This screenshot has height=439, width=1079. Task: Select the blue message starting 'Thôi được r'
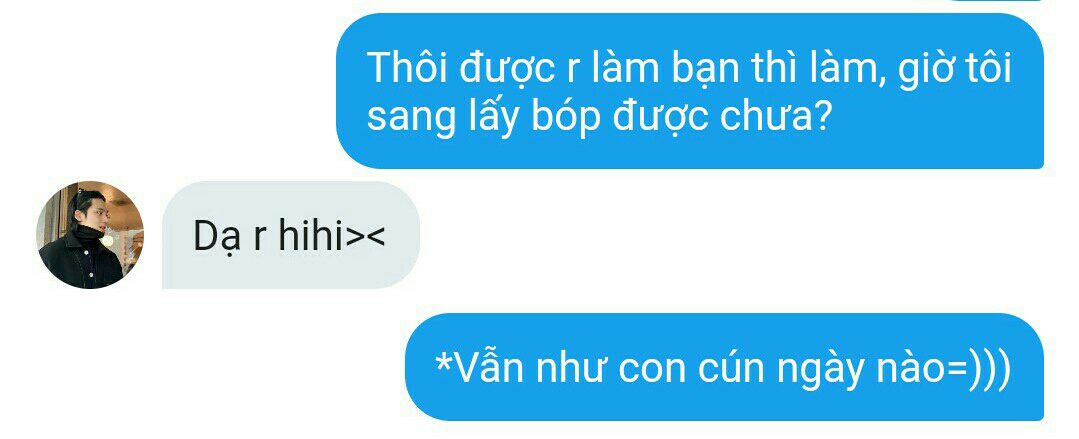[x=690, y=91]
